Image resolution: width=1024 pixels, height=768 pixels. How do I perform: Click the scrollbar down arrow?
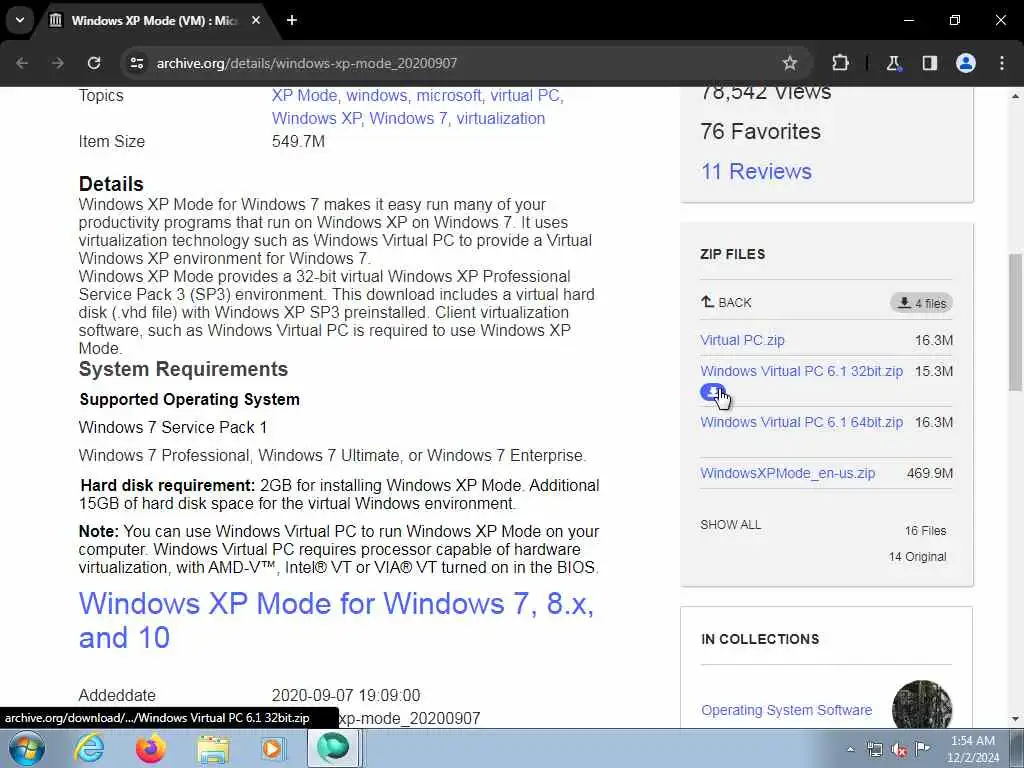pyautogui.click(x=1016, y=720)
